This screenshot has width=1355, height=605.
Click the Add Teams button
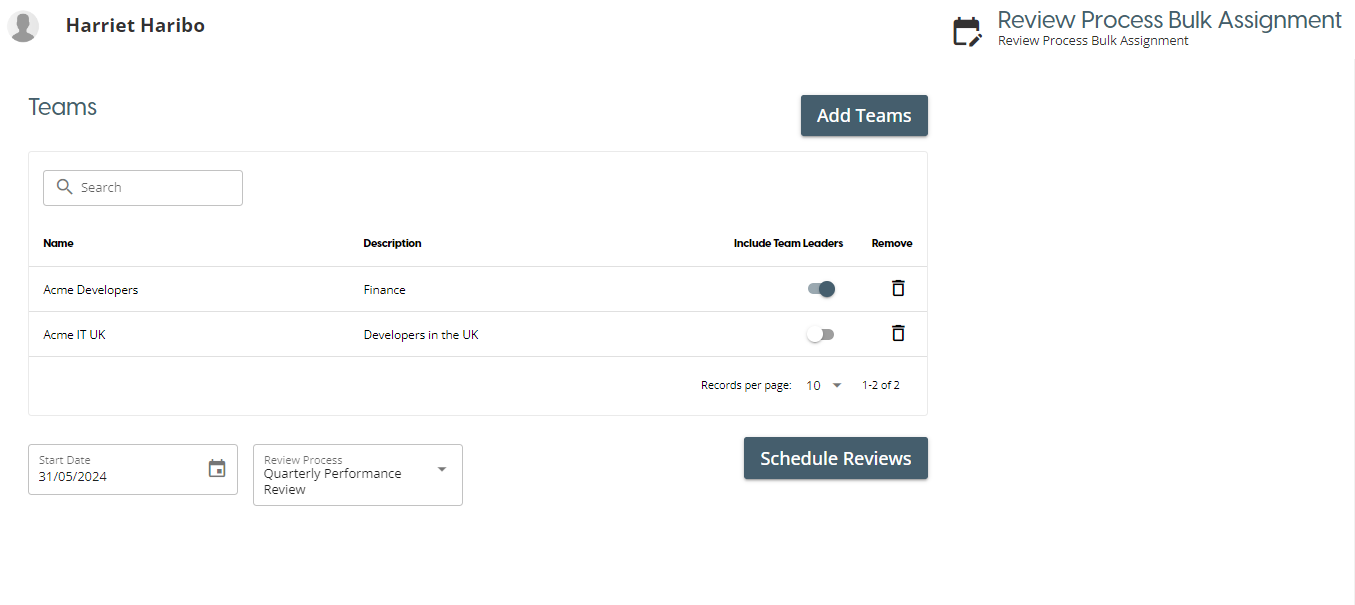pyautogui.click(x=864, y=115)
